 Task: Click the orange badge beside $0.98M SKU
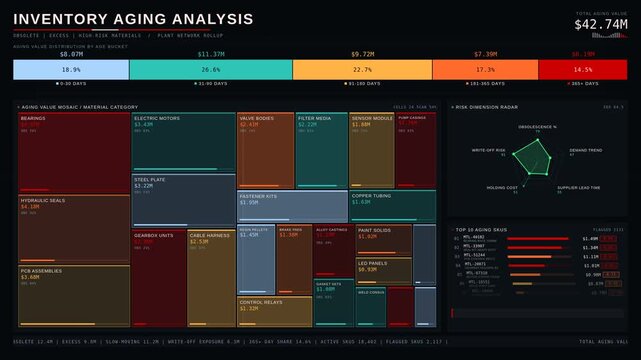pos(612,275)
